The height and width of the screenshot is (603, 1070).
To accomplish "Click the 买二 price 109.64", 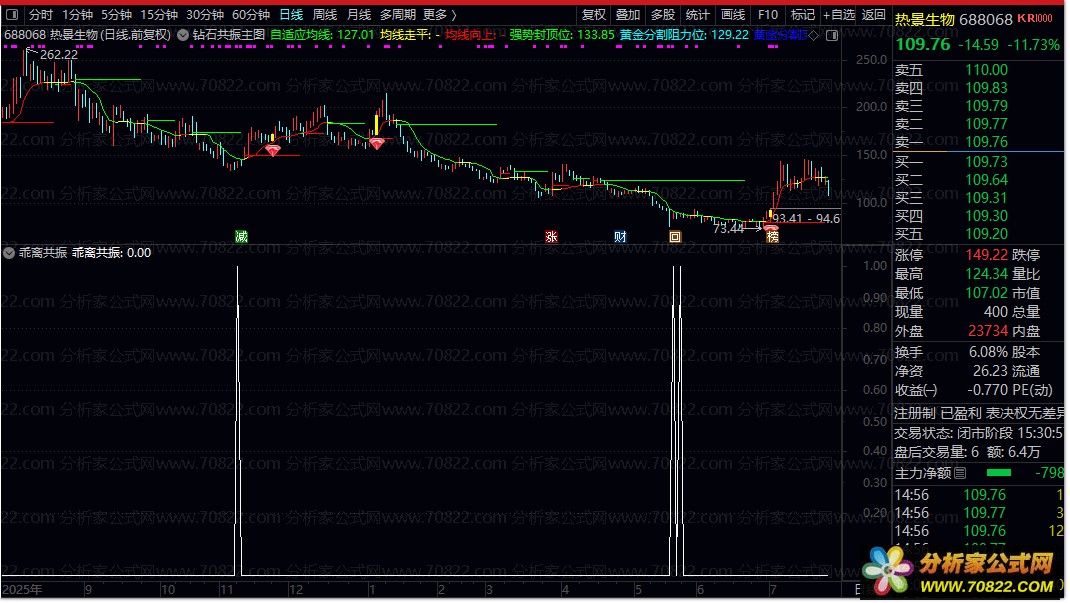I will click(986, 179).
